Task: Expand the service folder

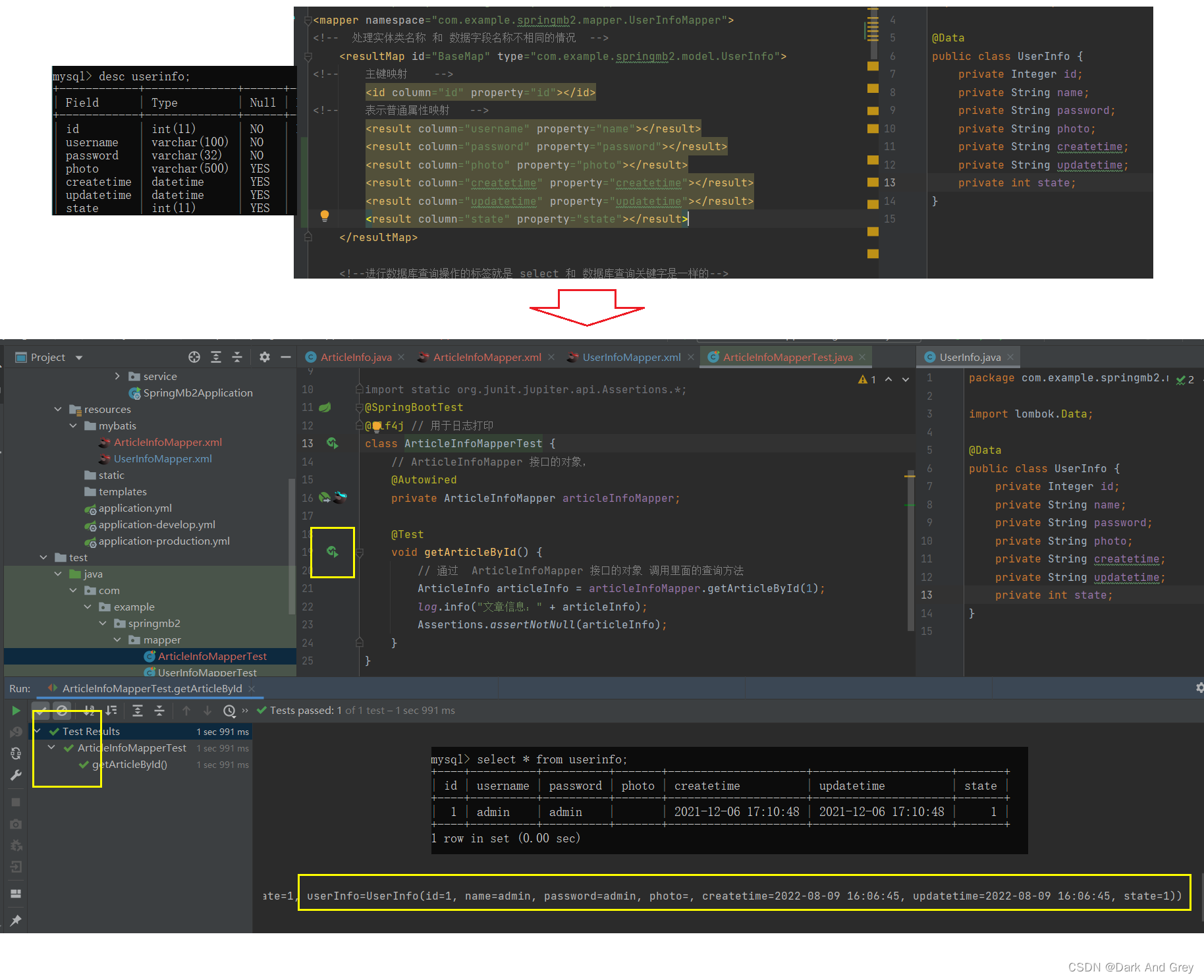Action: point(117,376)
